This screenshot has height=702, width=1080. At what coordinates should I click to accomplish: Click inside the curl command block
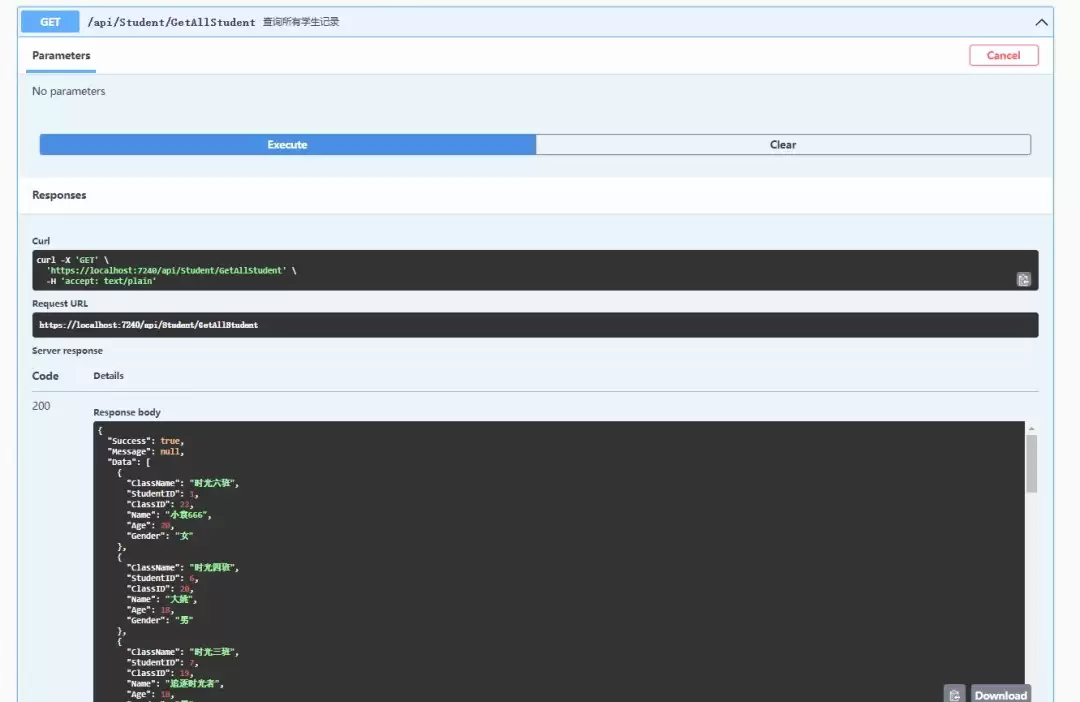point(535,270)
